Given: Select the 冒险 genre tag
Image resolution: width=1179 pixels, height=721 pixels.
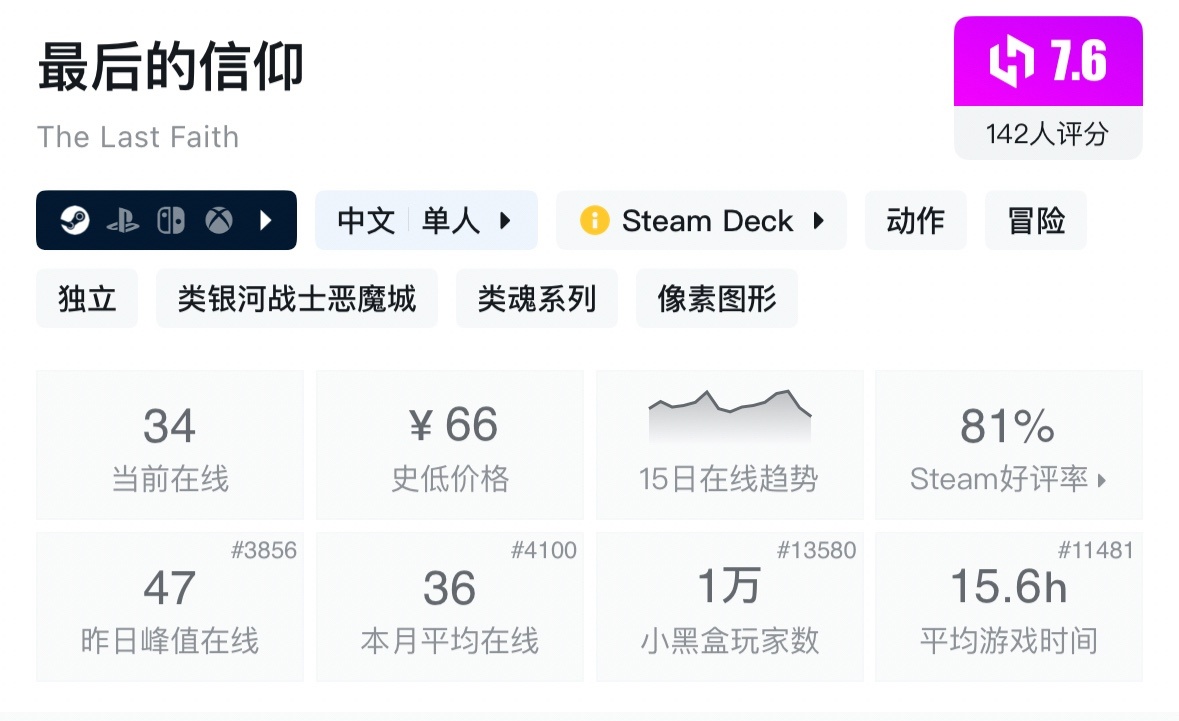Looking at the screenshot, I should point(1036,220).
